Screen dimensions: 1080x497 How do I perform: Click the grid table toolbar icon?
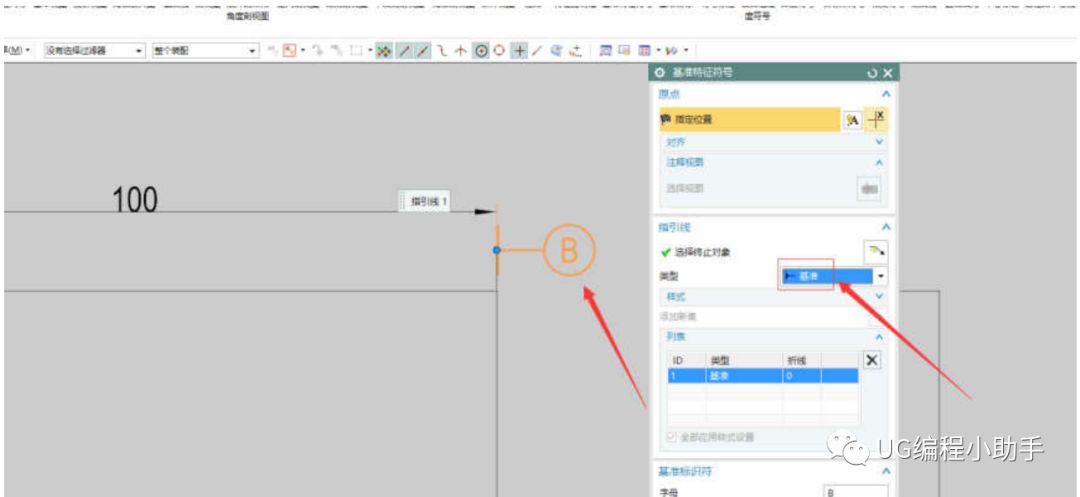pyautogui.click(x=645, y=51)
